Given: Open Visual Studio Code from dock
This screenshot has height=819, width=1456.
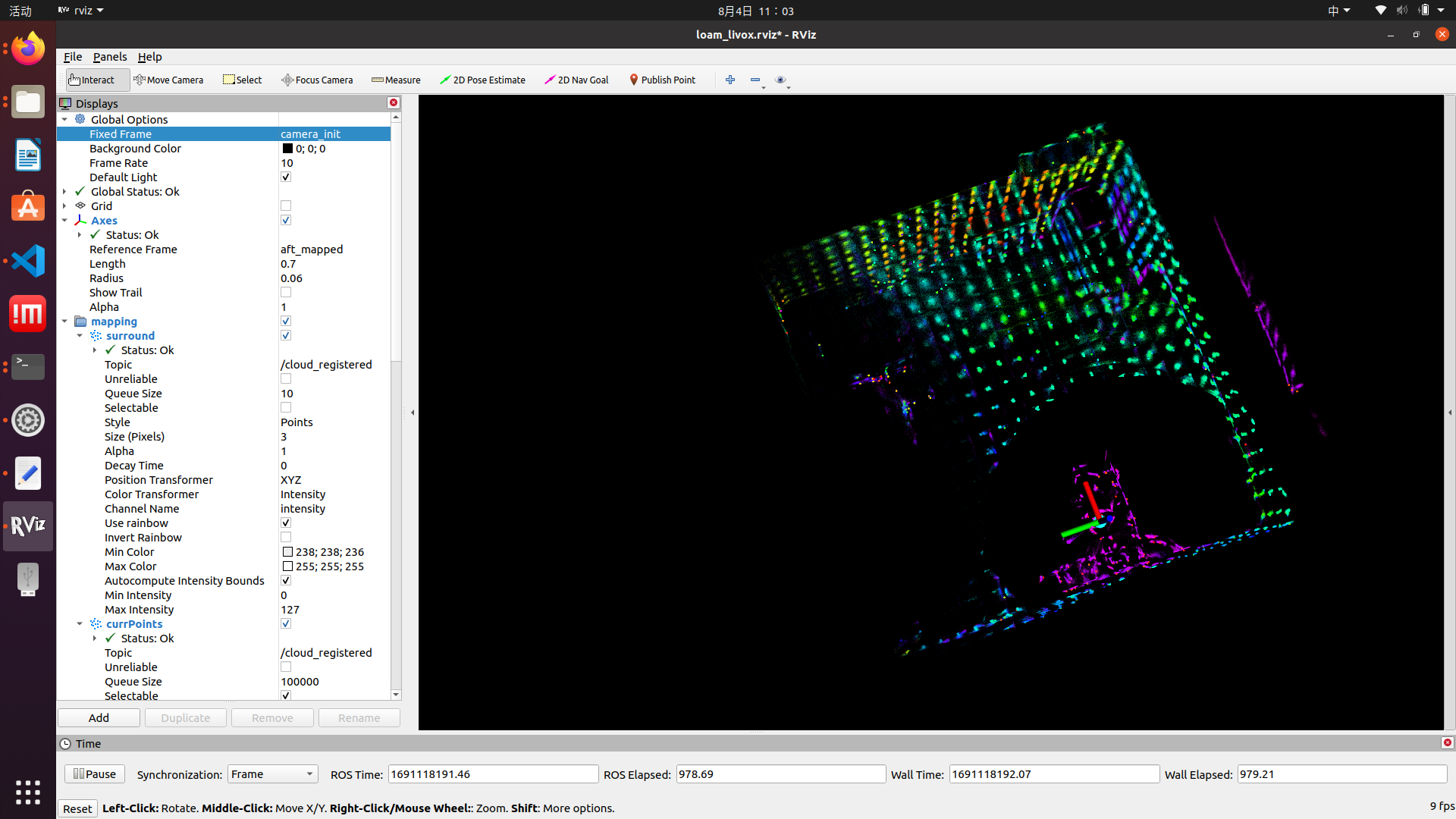Looking at the screenshot, I should [28, 261].
